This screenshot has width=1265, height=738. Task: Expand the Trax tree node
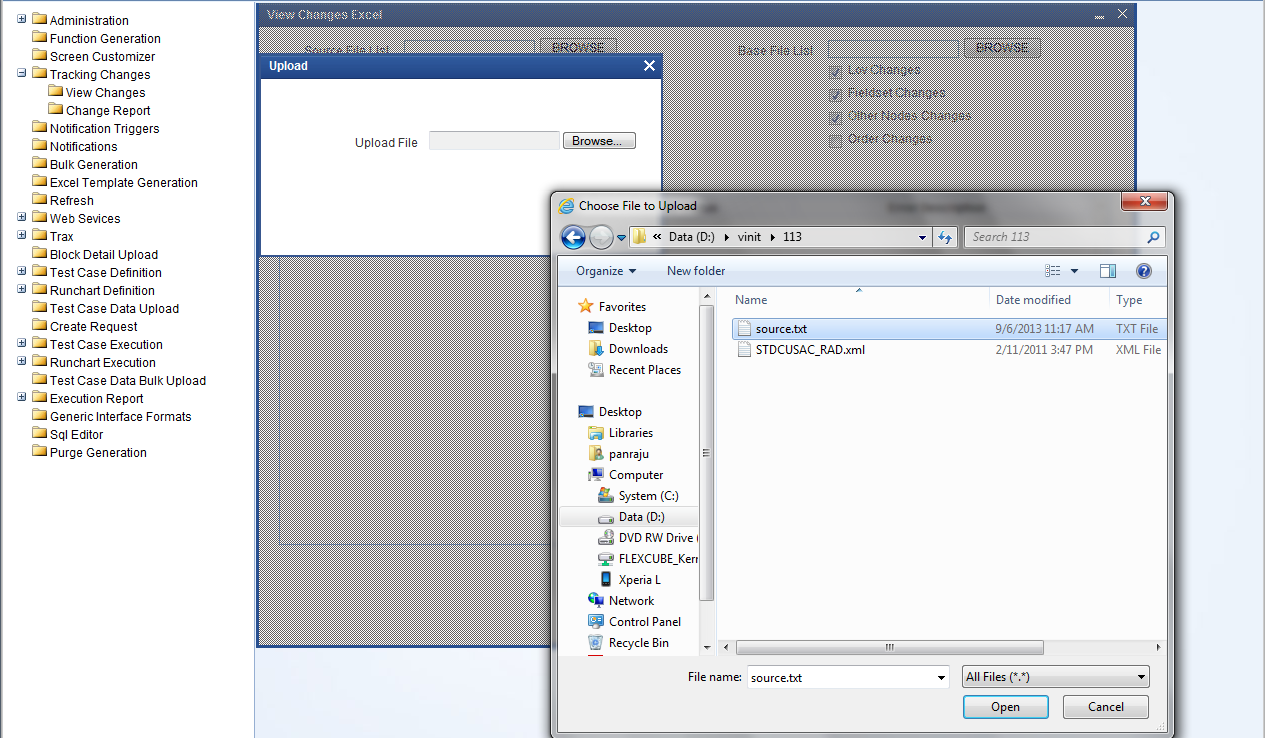[x=22, y=235]
